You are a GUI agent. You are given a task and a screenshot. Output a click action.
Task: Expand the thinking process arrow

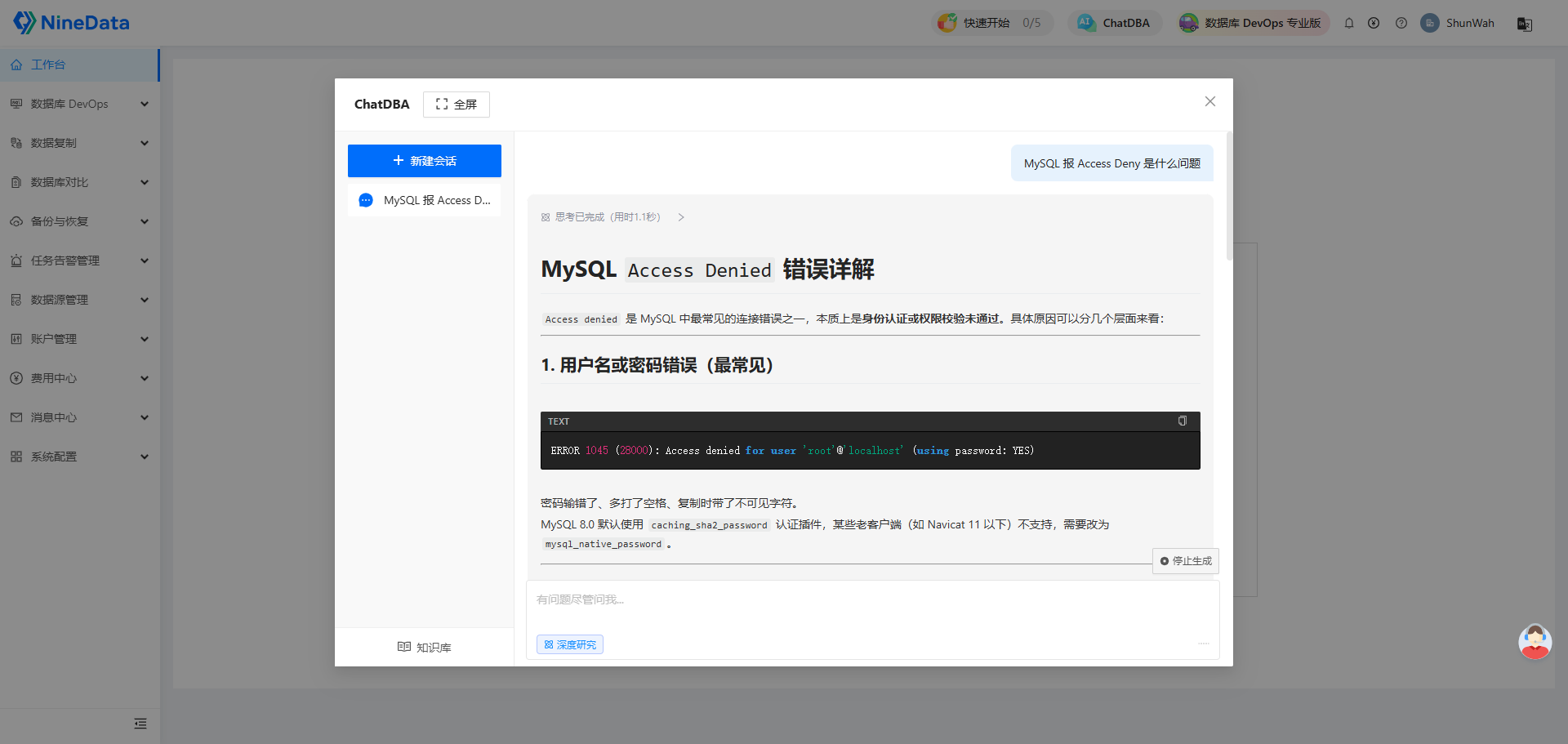coord(681,217)
